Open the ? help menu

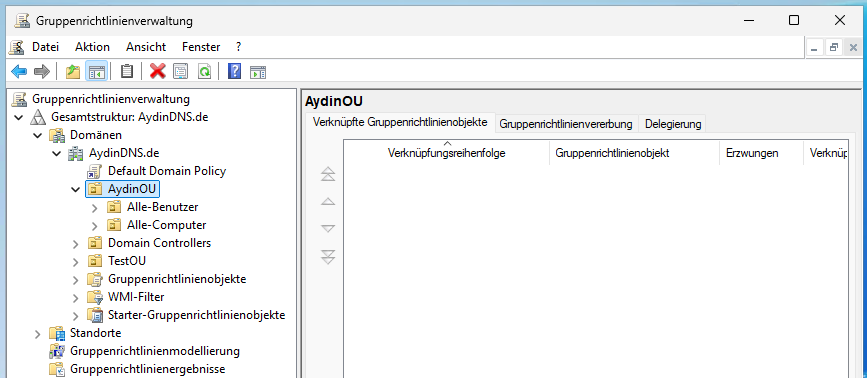coord(238,47)
